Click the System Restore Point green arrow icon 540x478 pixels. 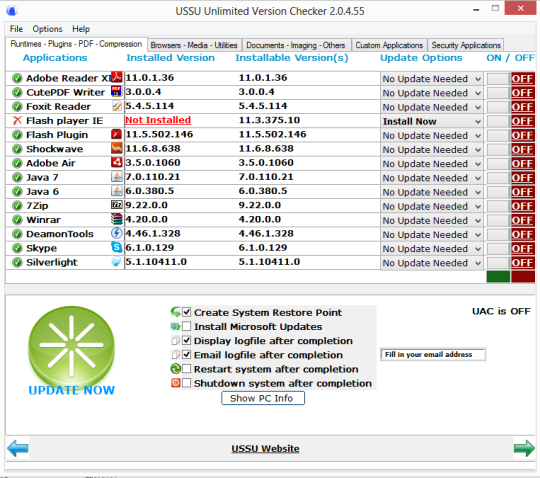coord(176,312)
